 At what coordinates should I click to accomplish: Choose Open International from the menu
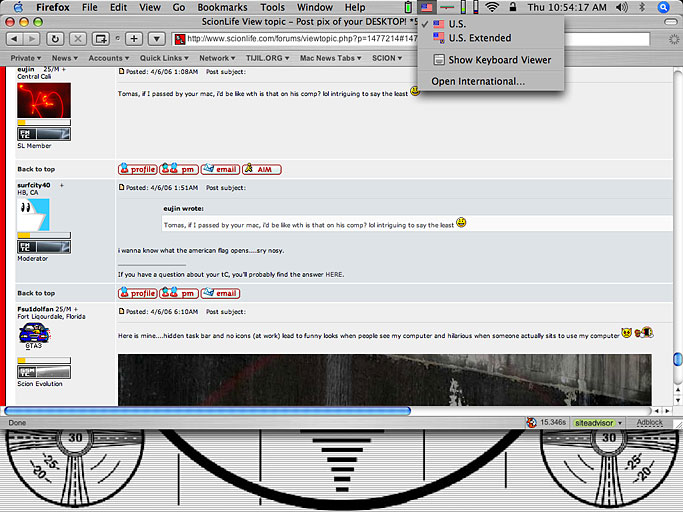(x=478, y=81)
